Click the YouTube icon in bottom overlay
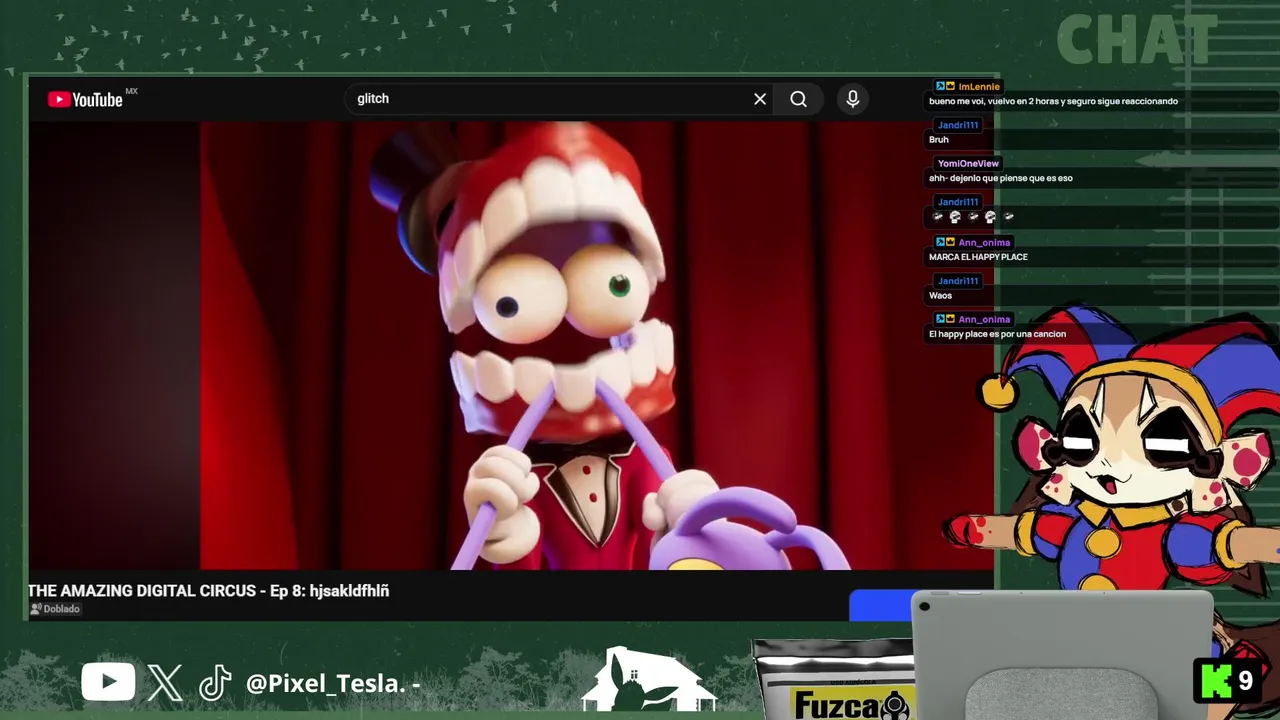This screenshot has width=1280, height=720. [108, 683]
